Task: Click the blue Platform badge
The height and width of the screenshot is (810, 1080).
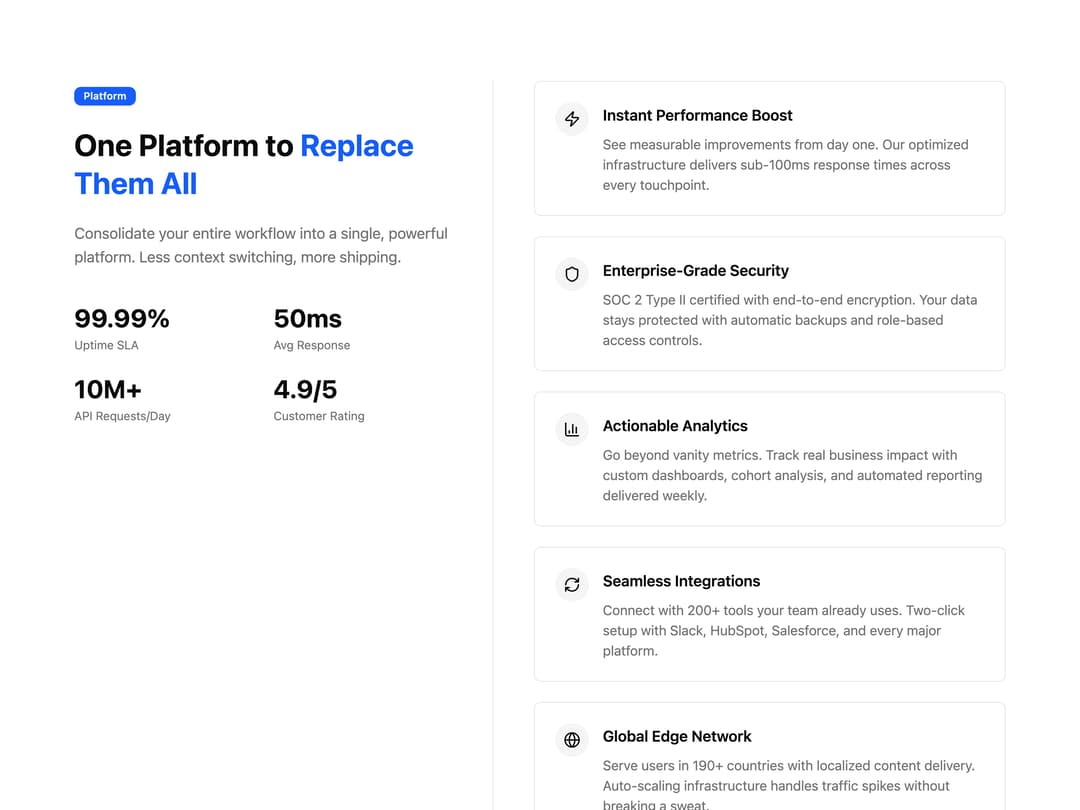Action: tap(105, 96)
